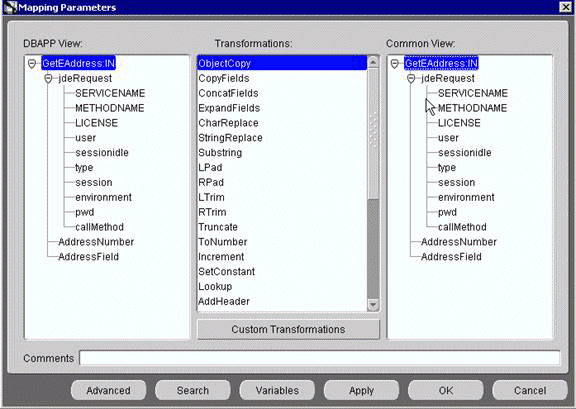Cancel the Mapping Parameters dialog

tap(530, 390)
